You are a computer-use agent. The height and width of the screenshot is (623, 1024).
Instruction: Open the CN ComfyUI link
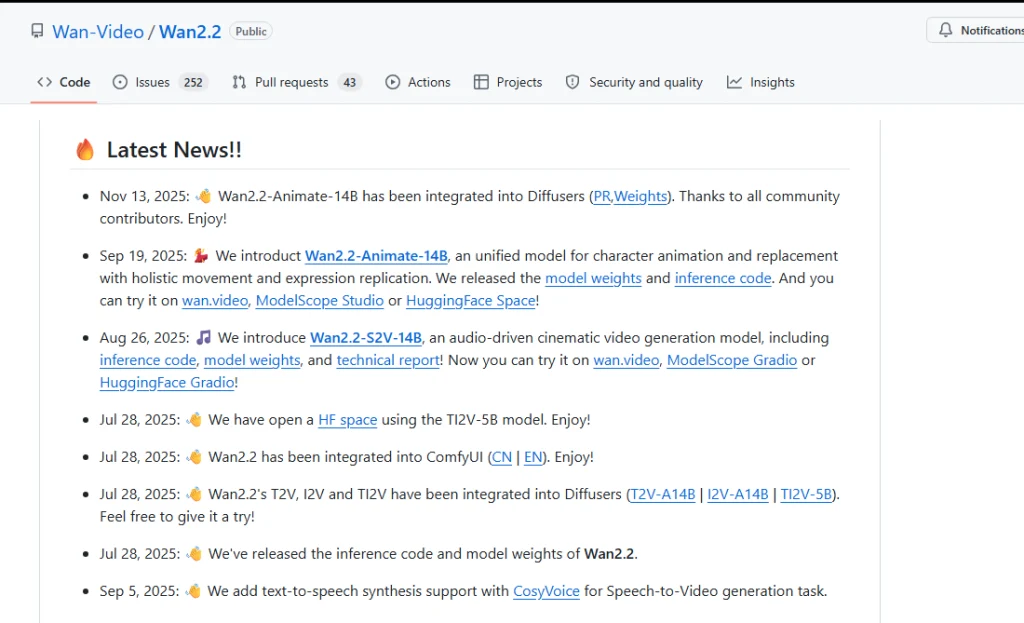(502, 457)
